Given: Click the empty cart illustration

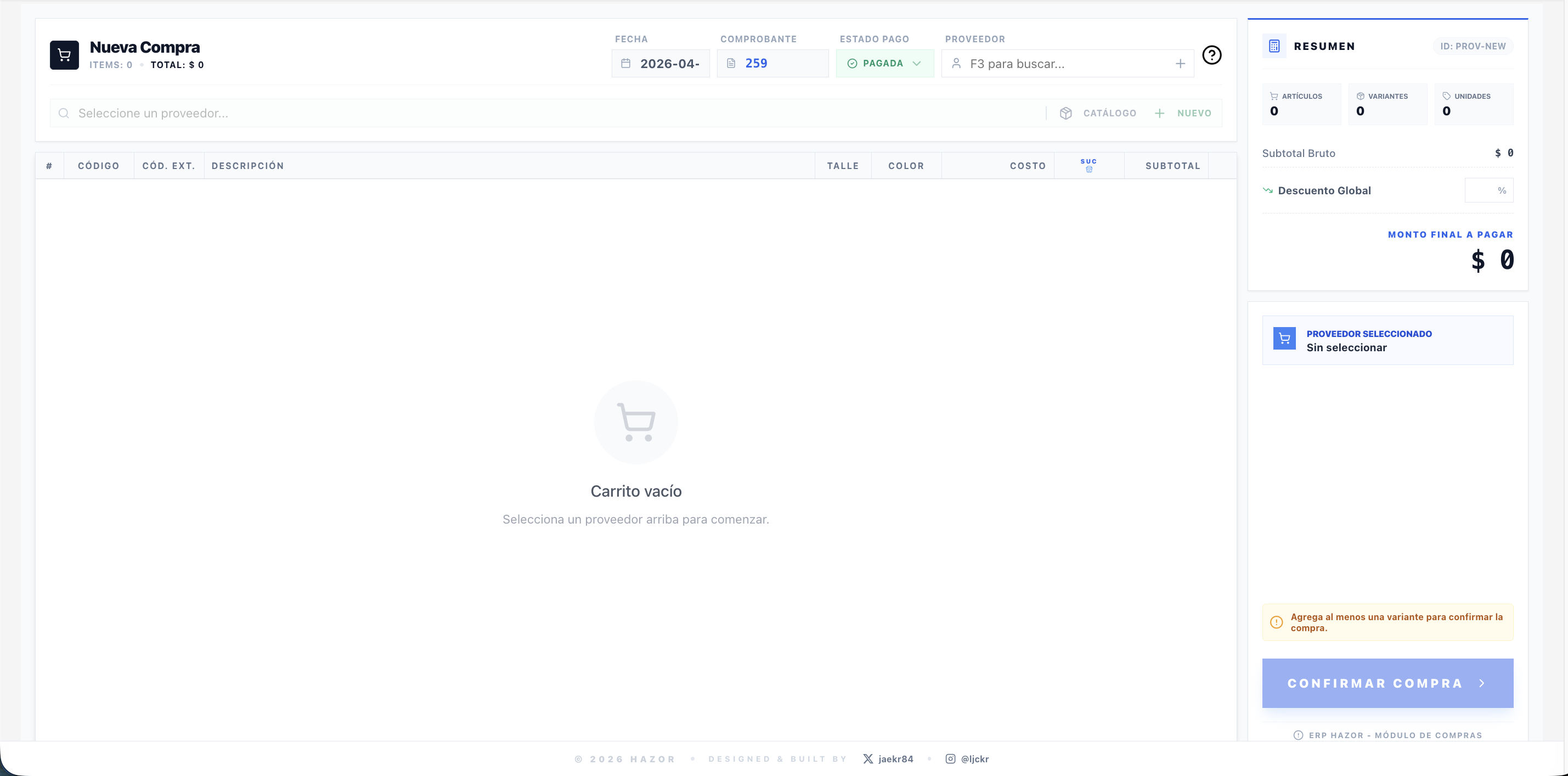Looking at the screenshot, I should tap(636, 422).
